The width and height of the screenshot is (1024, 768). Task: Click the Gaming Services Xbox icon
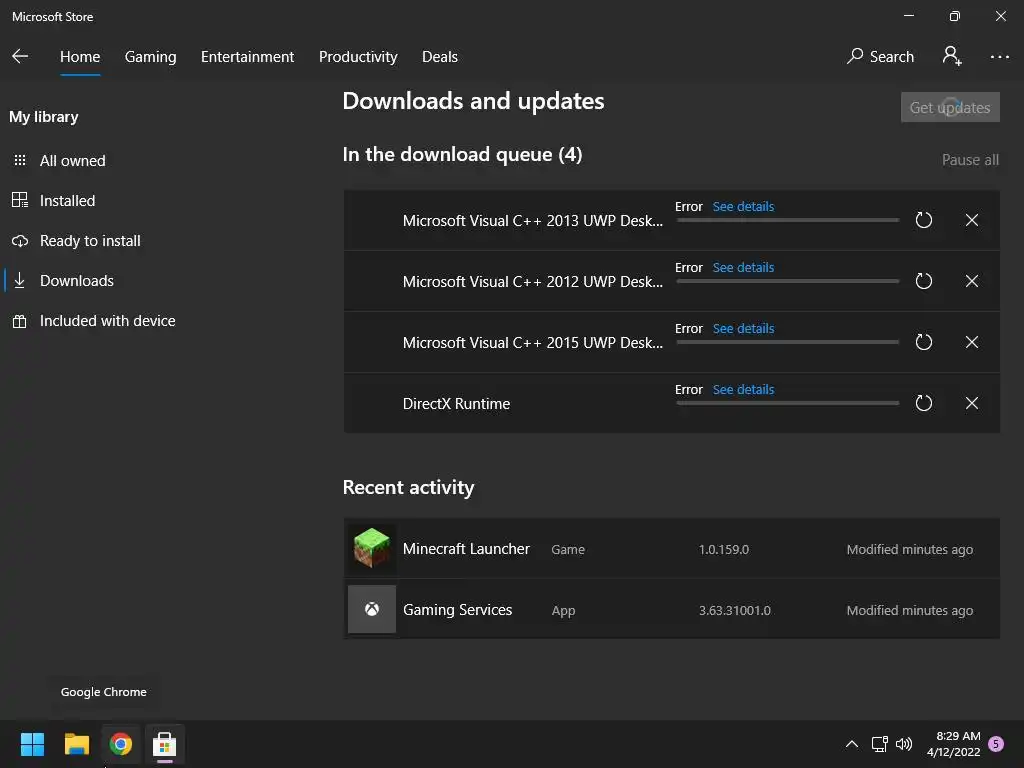click(372, 609)
